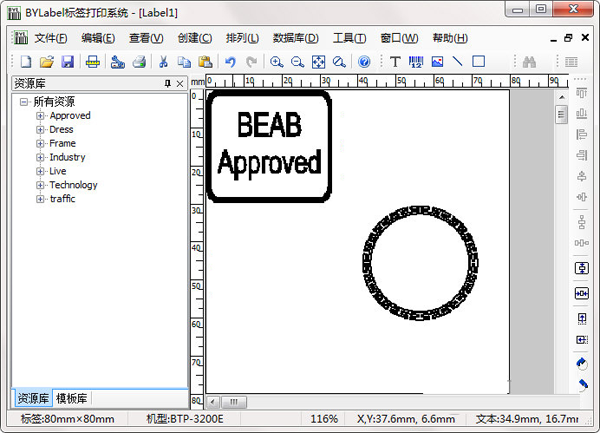The image size is (600, 433).
Task: Select the Industry tree item
Action: click(x=67, y=157)
